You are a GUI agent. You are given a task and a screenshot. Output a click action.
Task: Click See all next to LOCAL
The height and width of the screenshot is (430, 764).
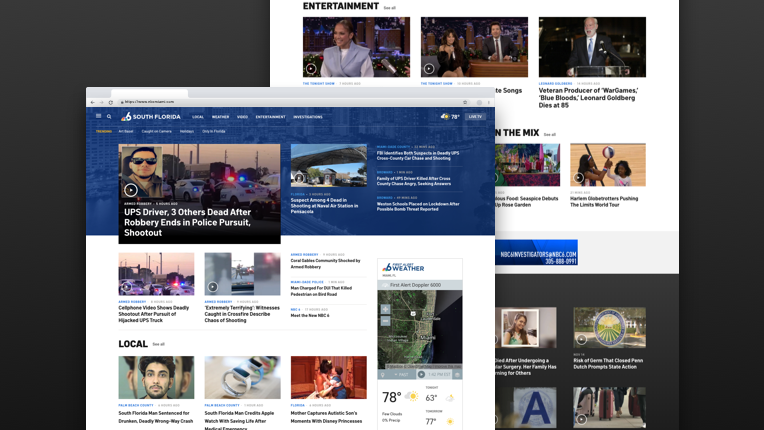tap(158, 344)
